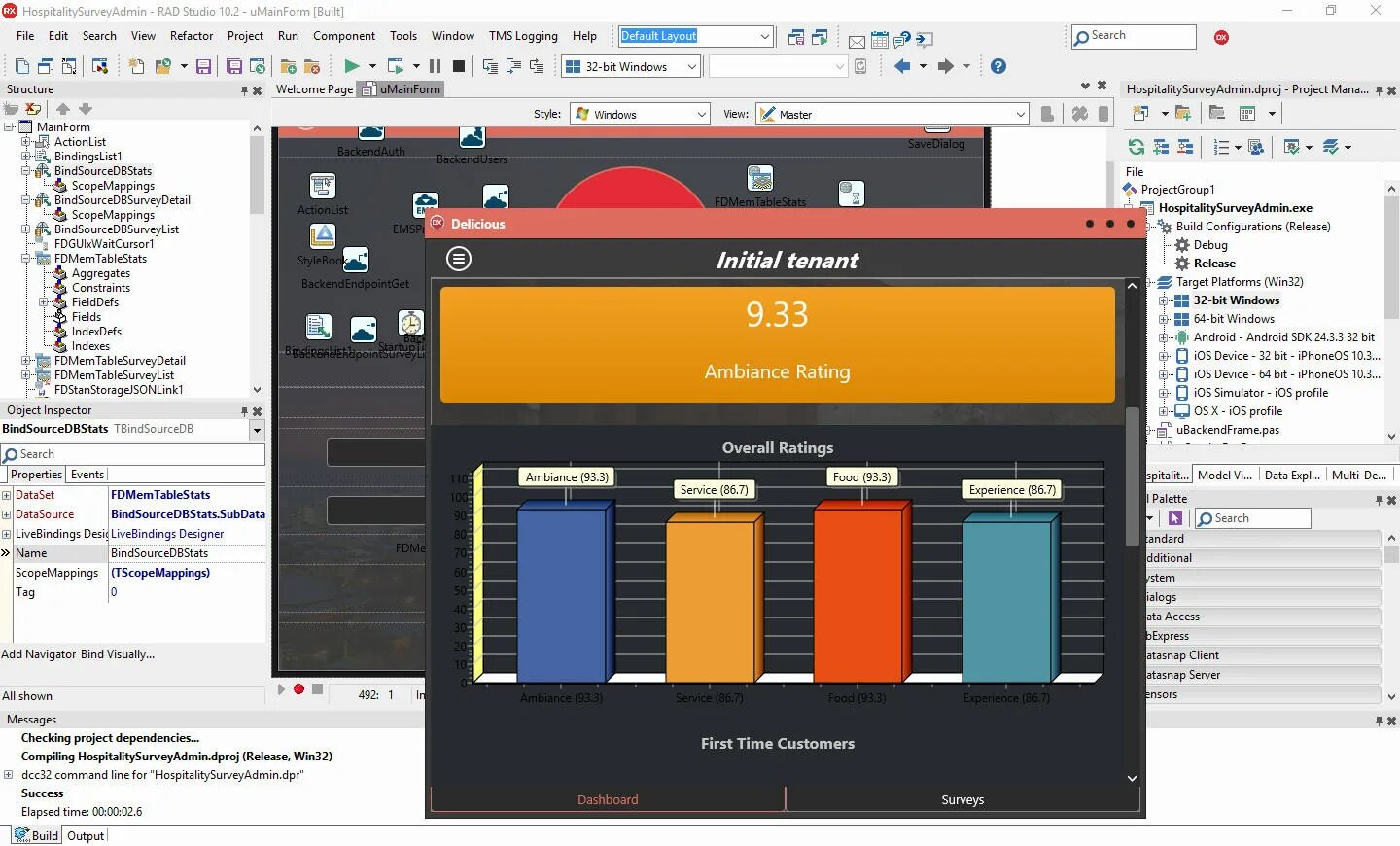Image resolution: width=1400 pixels, height=846 pixels.
Task: Click the Trace Into debug icon
Action: [x=490, y=66]
